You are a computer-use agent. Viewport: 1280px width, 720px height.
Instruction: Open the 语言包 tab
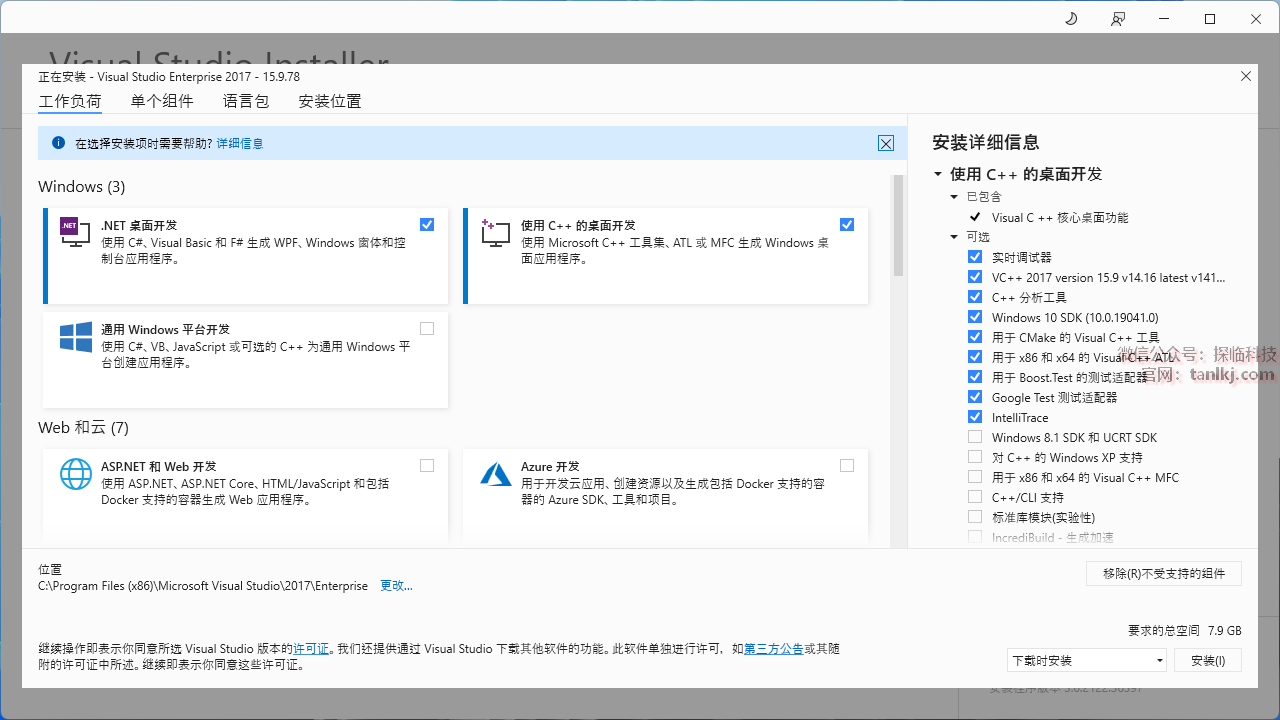point(246,101)
